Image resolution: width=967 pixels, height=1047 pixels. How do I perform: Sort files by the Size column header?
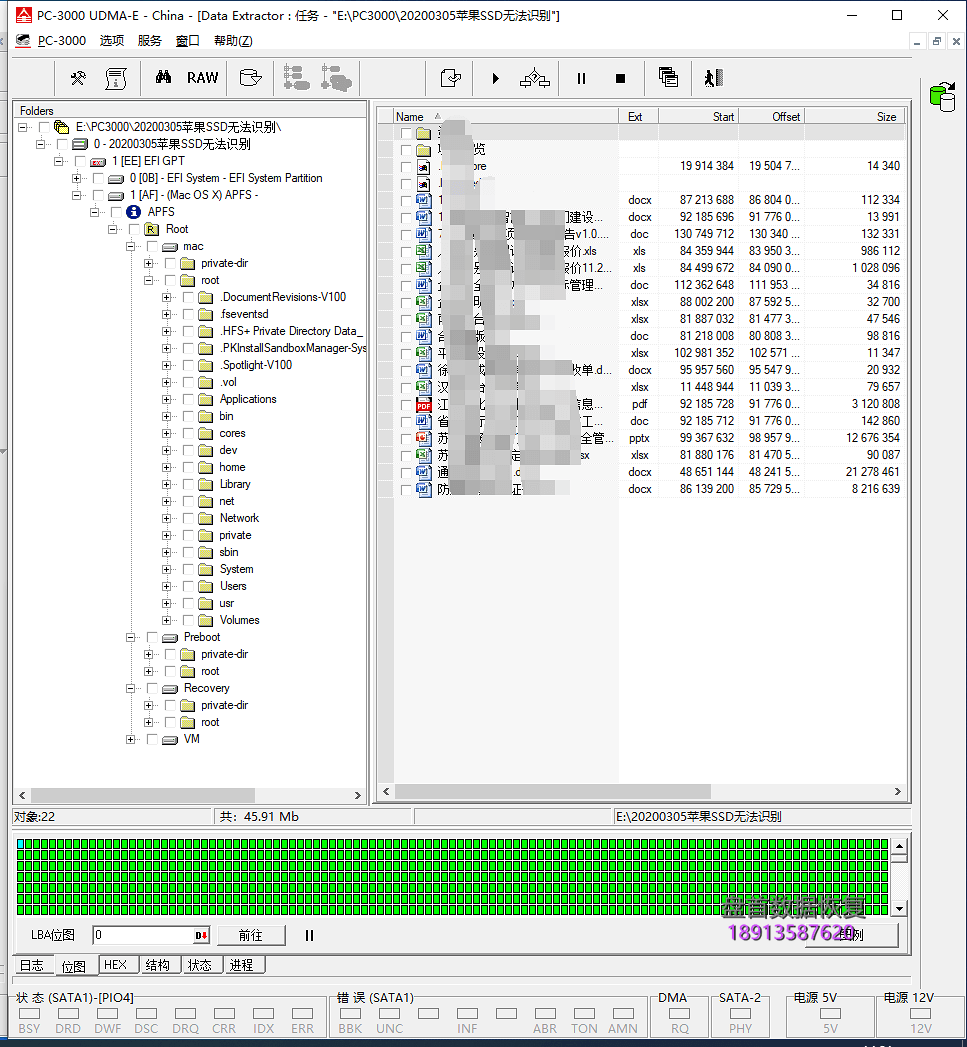pos(855,117)
